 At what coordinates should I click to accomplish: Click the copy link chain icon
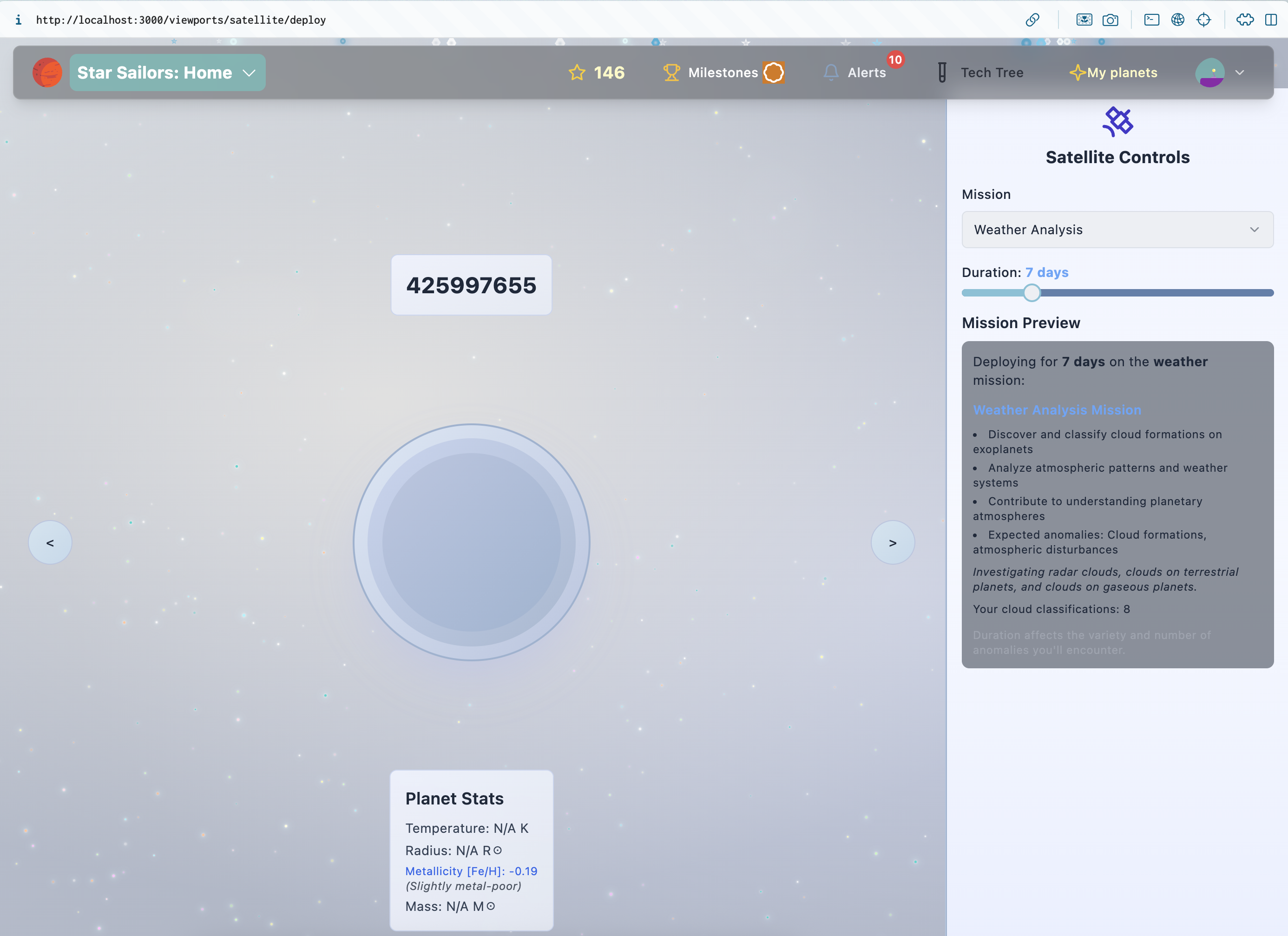[x=1032, y=20]
